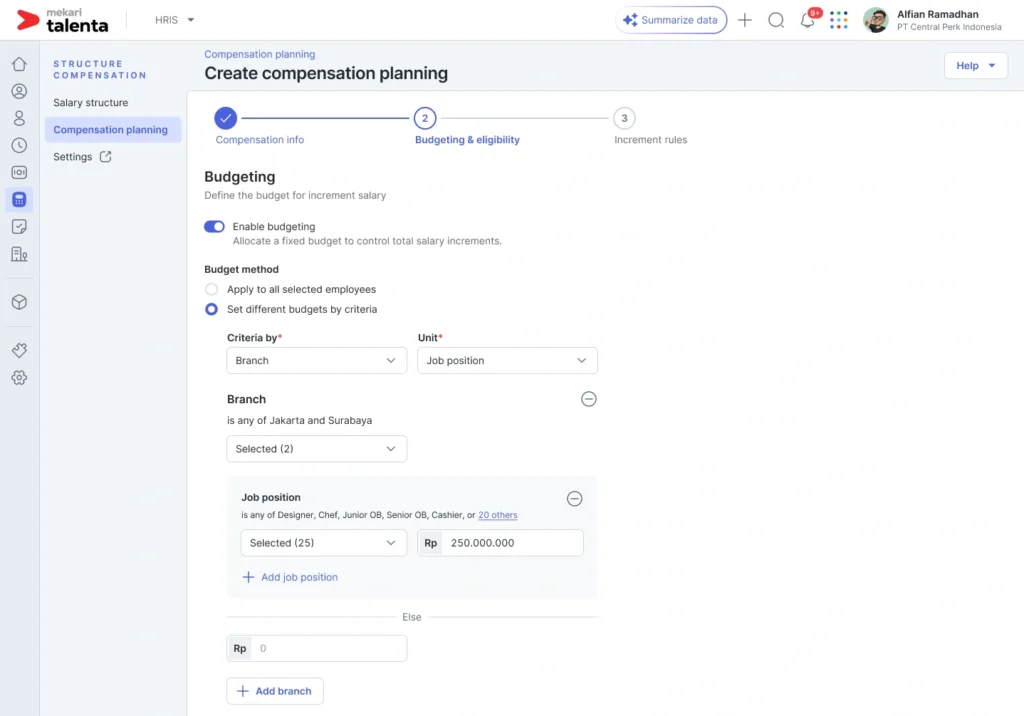Click the external link icon beside Settings
Viewport: 1024px width, 716px height.
[105, 157]
